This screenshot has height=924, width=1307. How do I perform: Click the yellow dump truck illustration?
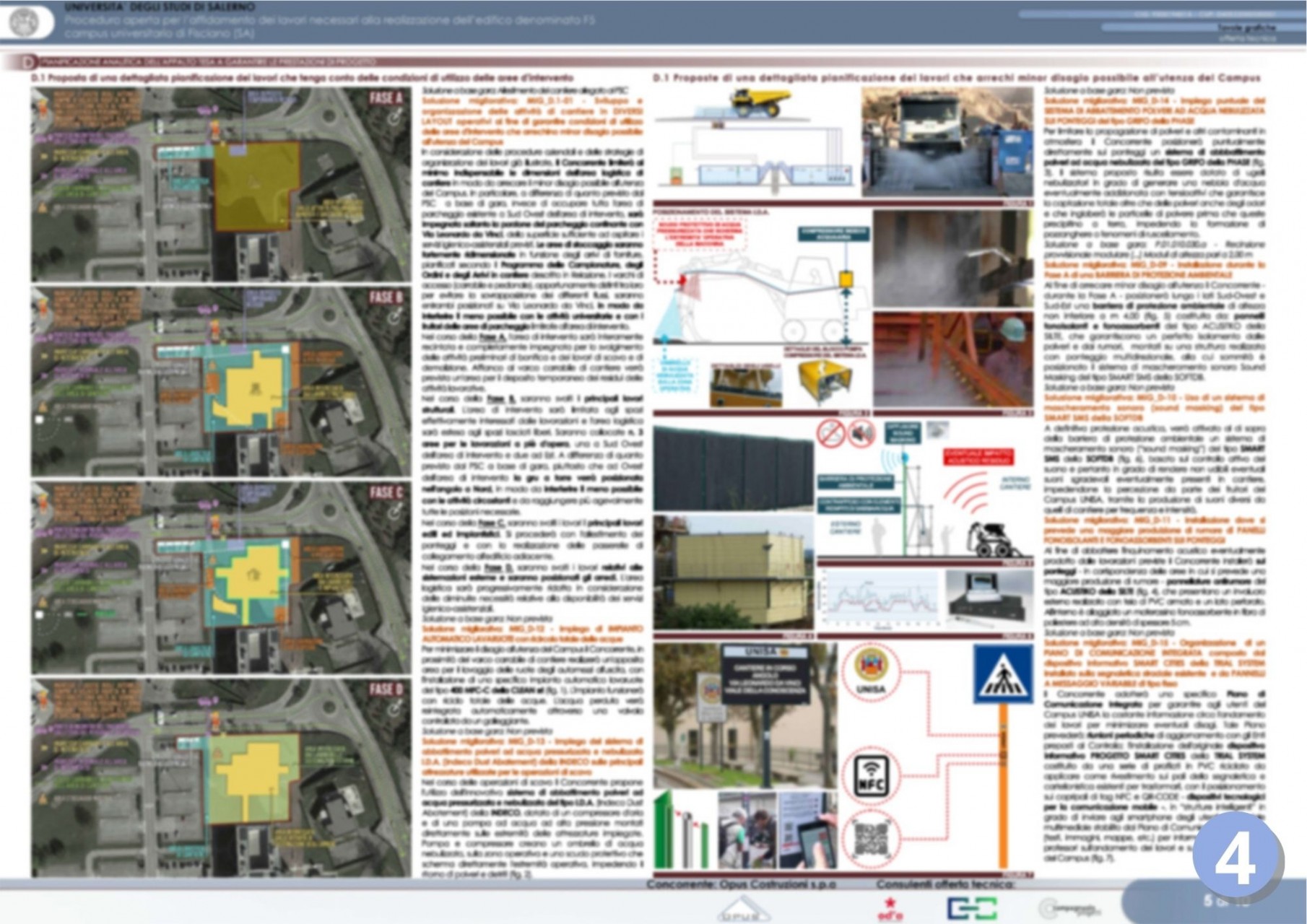[x=755, y=103]
